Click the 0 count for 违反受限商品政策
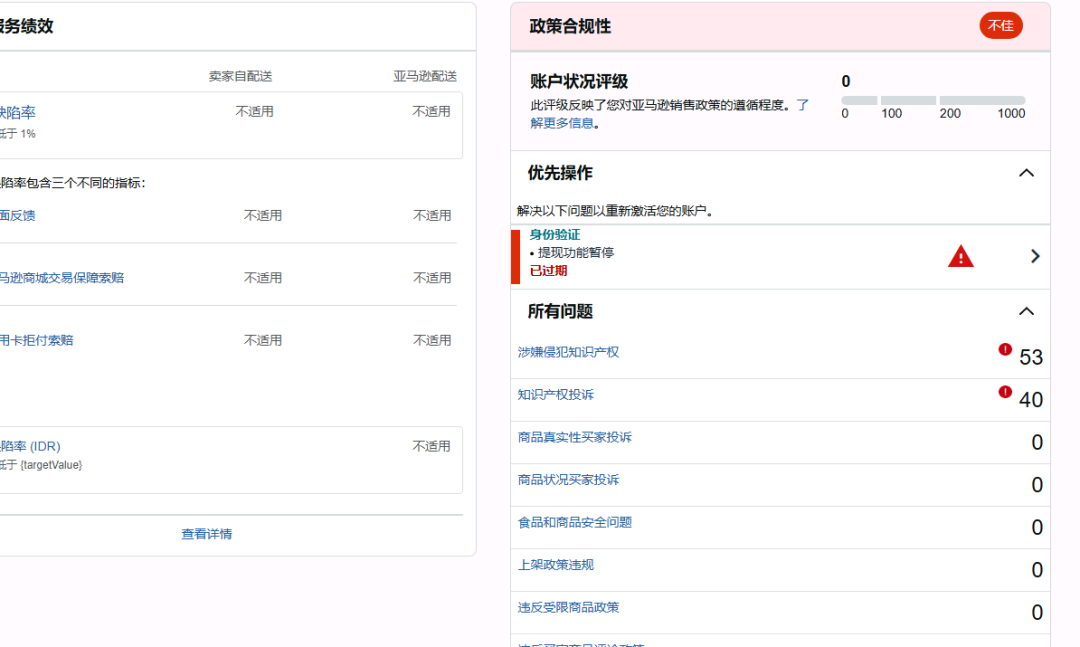 point(1037,613)
